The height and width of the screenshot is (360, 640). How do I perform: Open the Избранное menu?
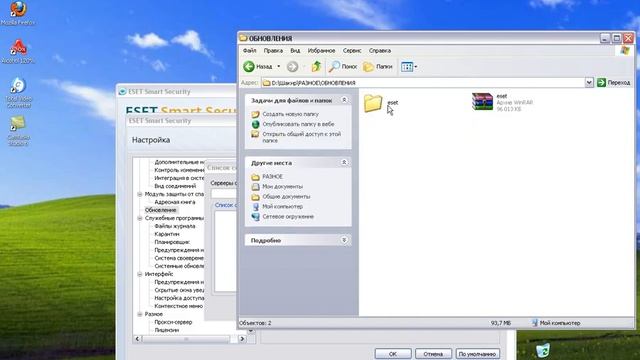tap(321, 51)
